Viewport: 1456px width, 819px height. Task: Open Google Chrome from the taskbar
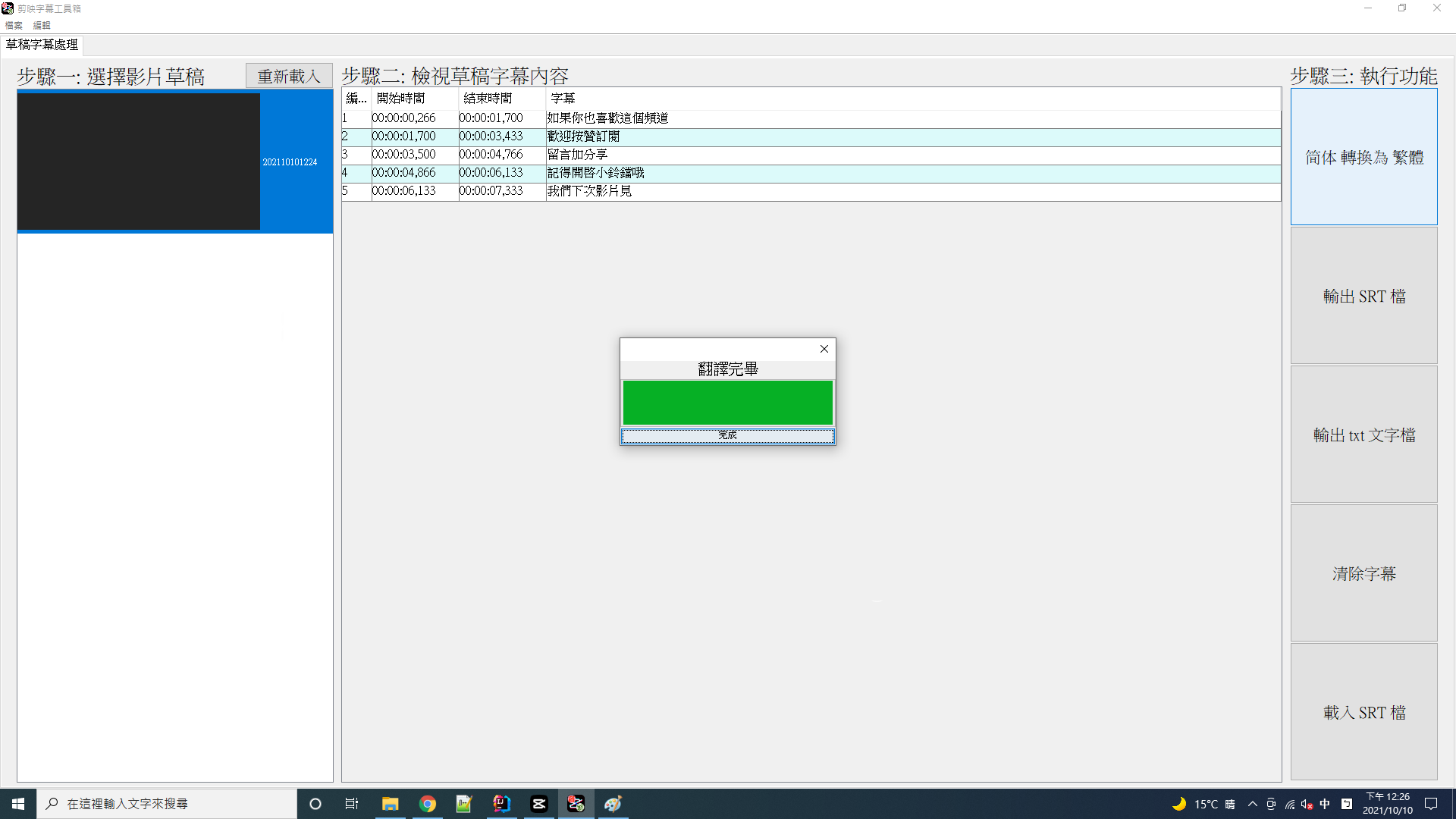pyautogui.click(x=428, y=804)
